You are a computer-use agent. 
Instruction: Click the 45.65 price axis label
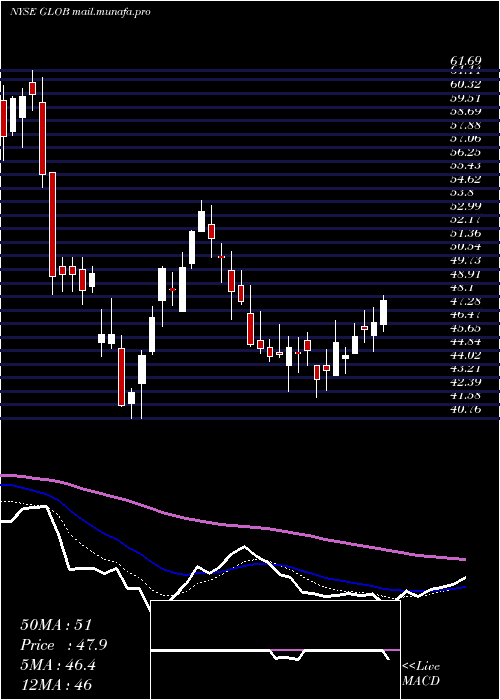pyautogui.click(x=465, y=328)
